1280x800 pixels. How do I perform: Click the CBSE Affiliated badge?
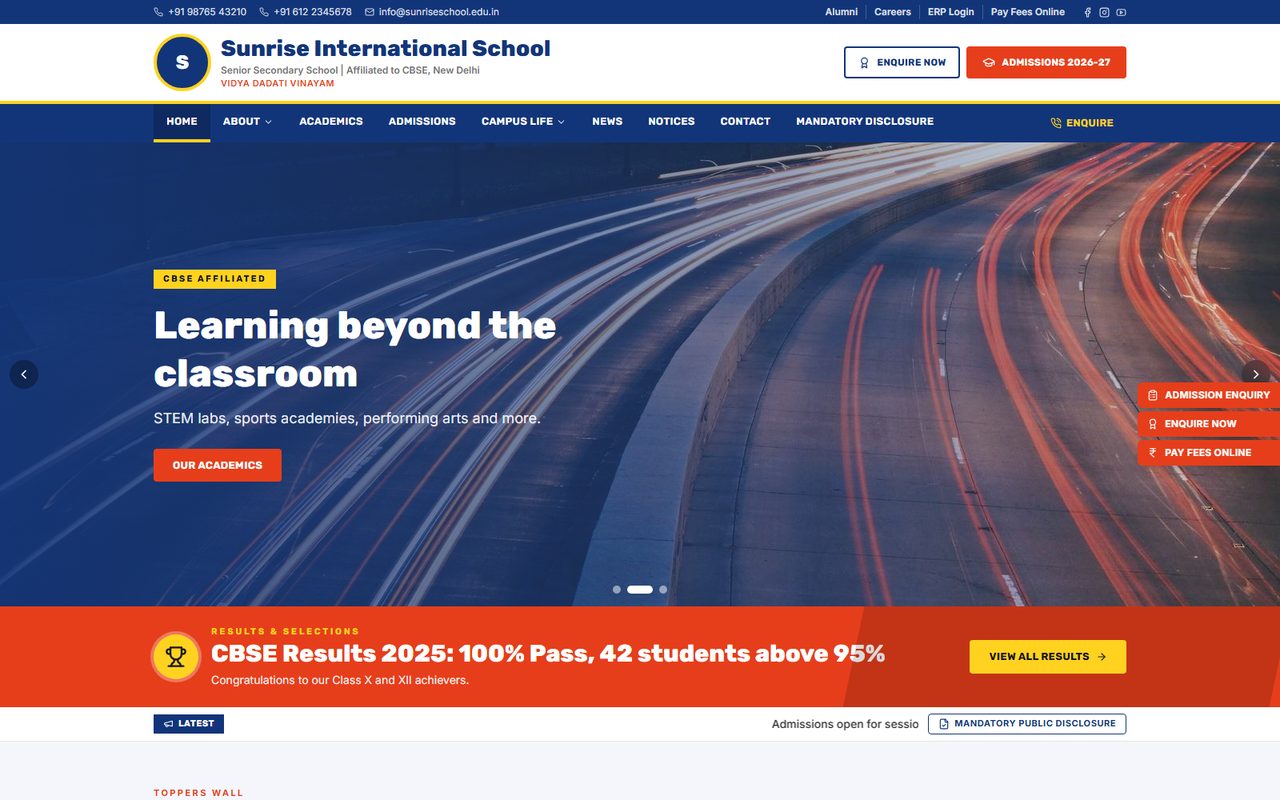(x=215, y=279)
